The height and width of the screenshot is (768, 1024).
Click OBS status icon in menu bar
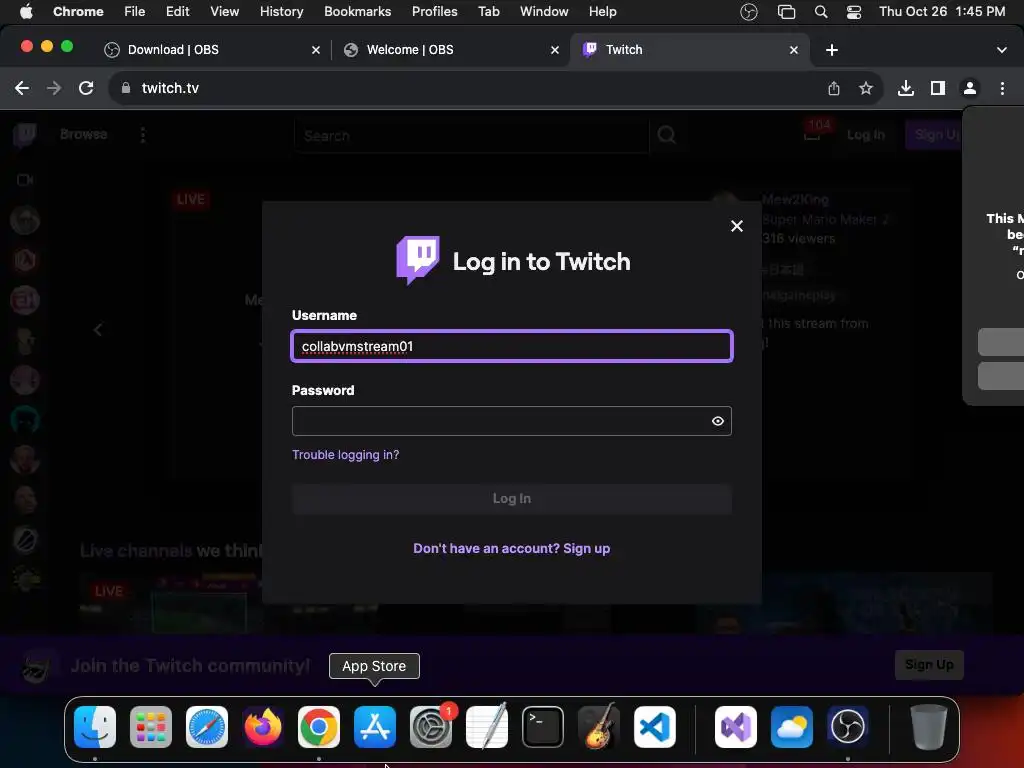click(x=749, y=12)
